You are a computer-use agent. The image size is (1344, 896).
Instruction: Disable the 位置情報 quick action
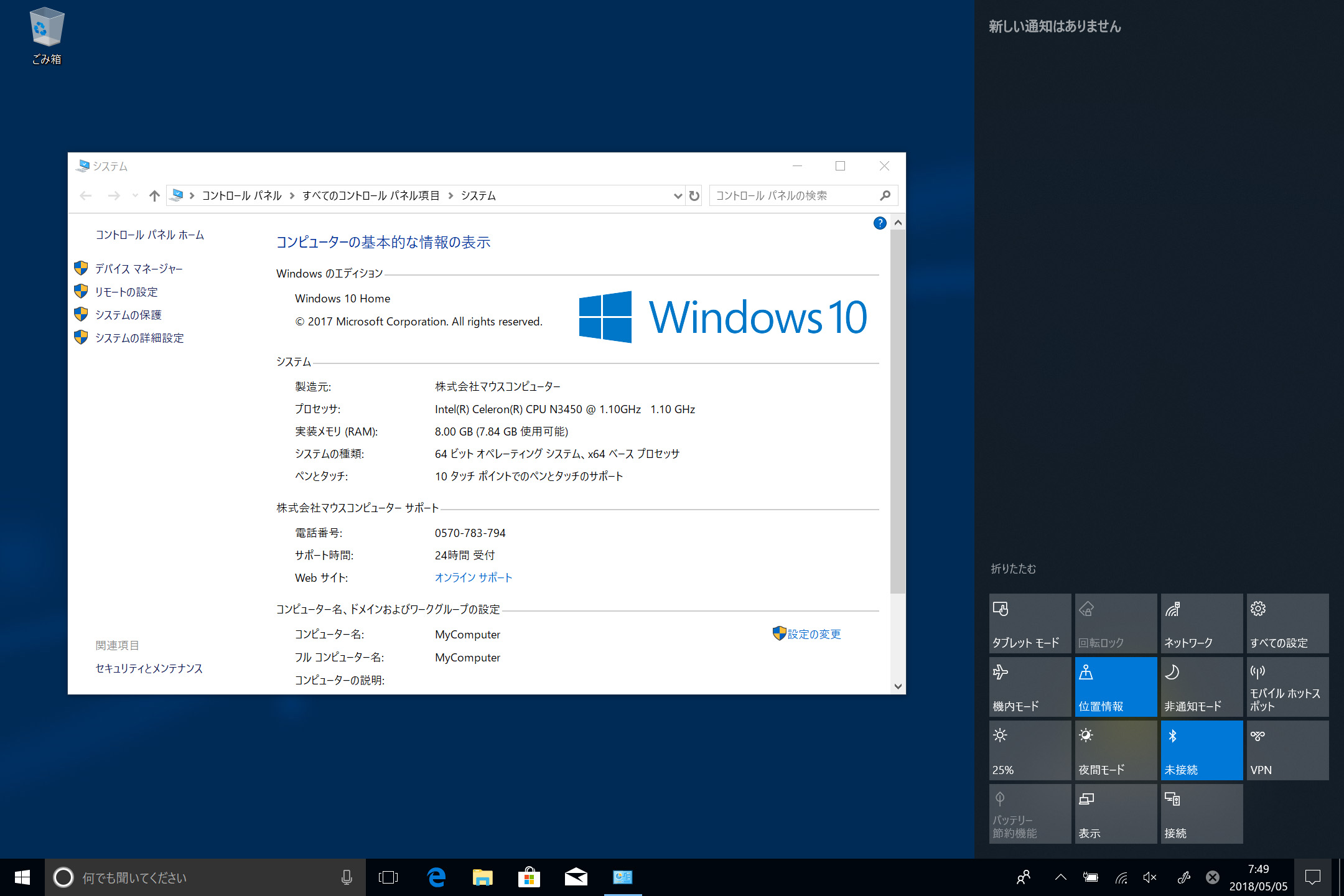point(1116,687)
